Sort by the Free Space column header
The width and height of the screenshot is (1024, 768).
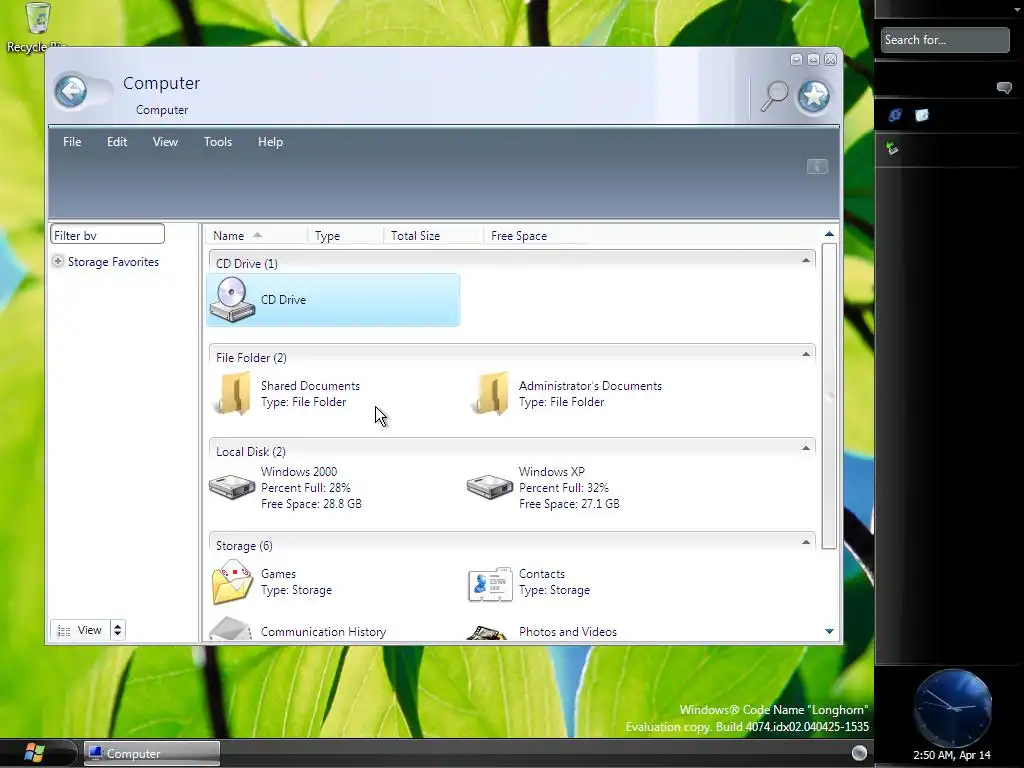[536, 236]
